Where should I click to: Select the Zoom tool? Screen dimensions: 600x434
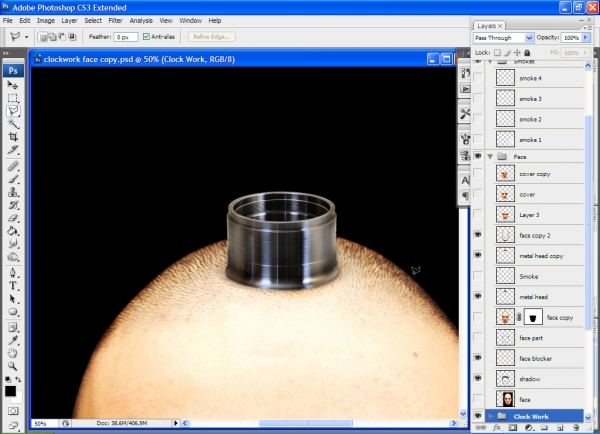(x=13, y=366)
